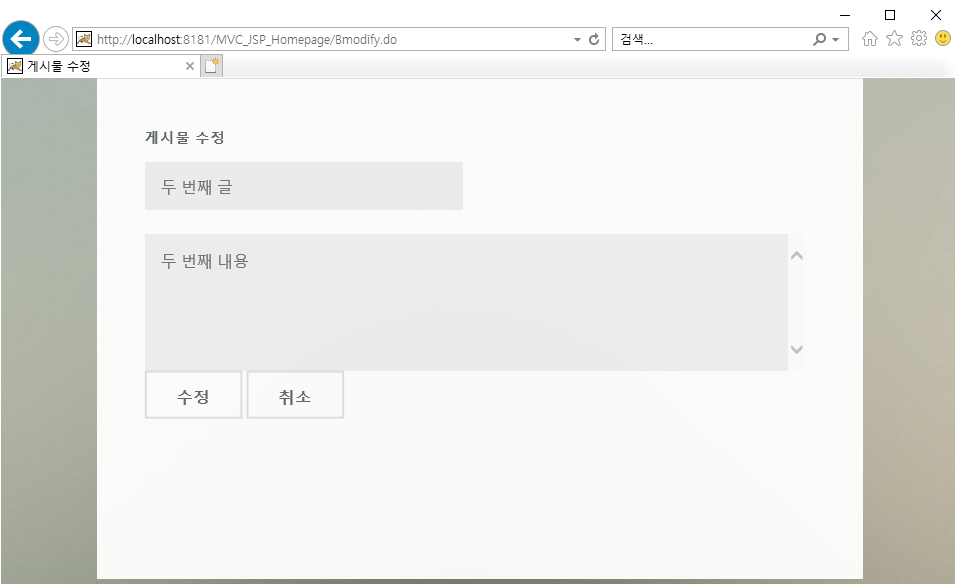The image size is (955, 584).
Task: Refresh the page with the reload icon
Action: (592, 38)
